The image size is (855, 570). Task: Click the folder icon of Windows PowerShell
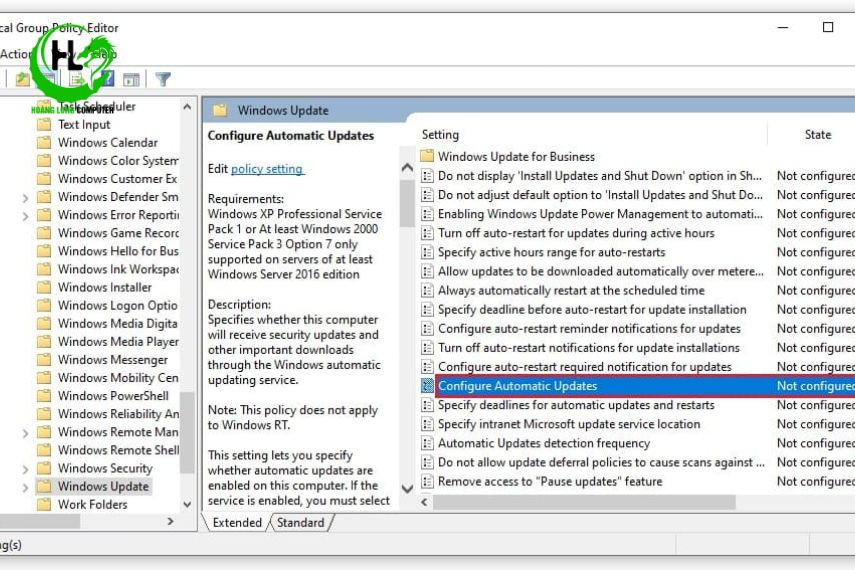click(x=44, y=395)
